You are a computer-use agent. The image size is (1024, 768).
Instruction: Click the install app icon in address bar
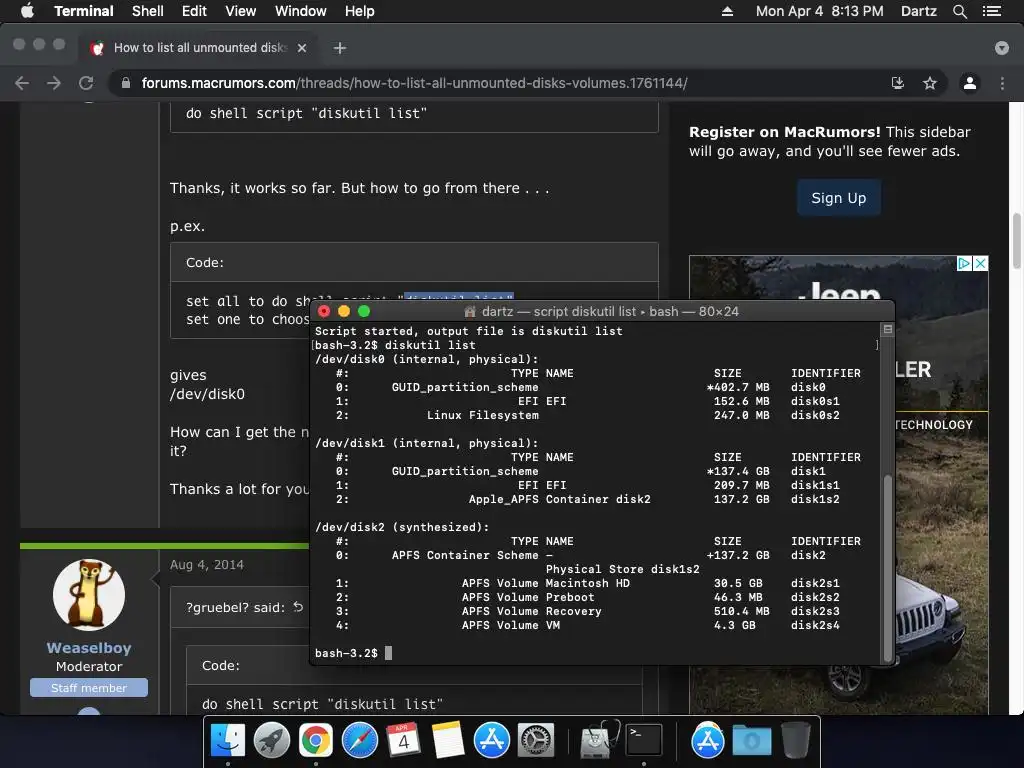pos(898,83)
